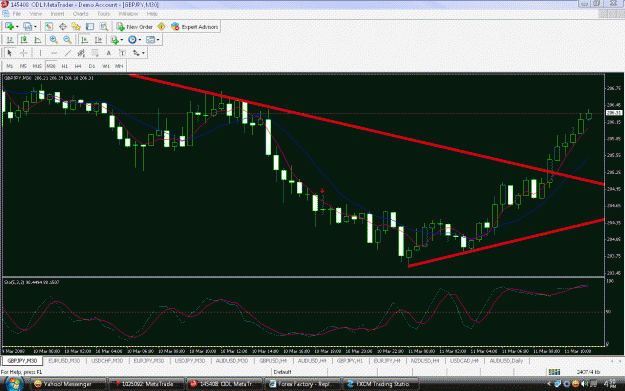The width and height of the screenshot is (625, 391).
Task: Open the Charts menu
Action: point(81,14)
